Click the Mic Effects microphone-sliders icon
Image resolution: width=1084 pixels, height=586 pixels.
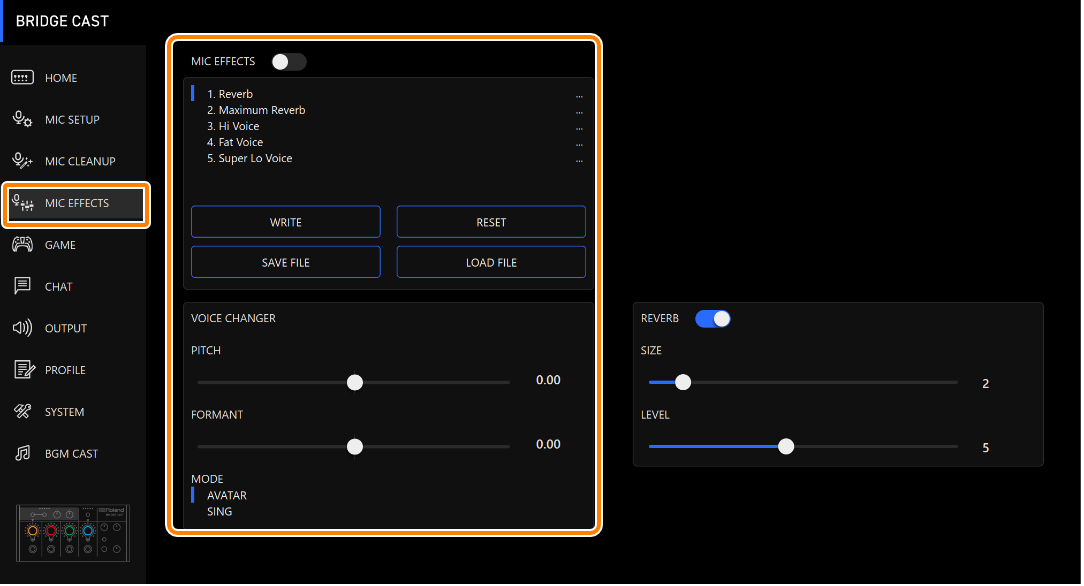(22, 202)
